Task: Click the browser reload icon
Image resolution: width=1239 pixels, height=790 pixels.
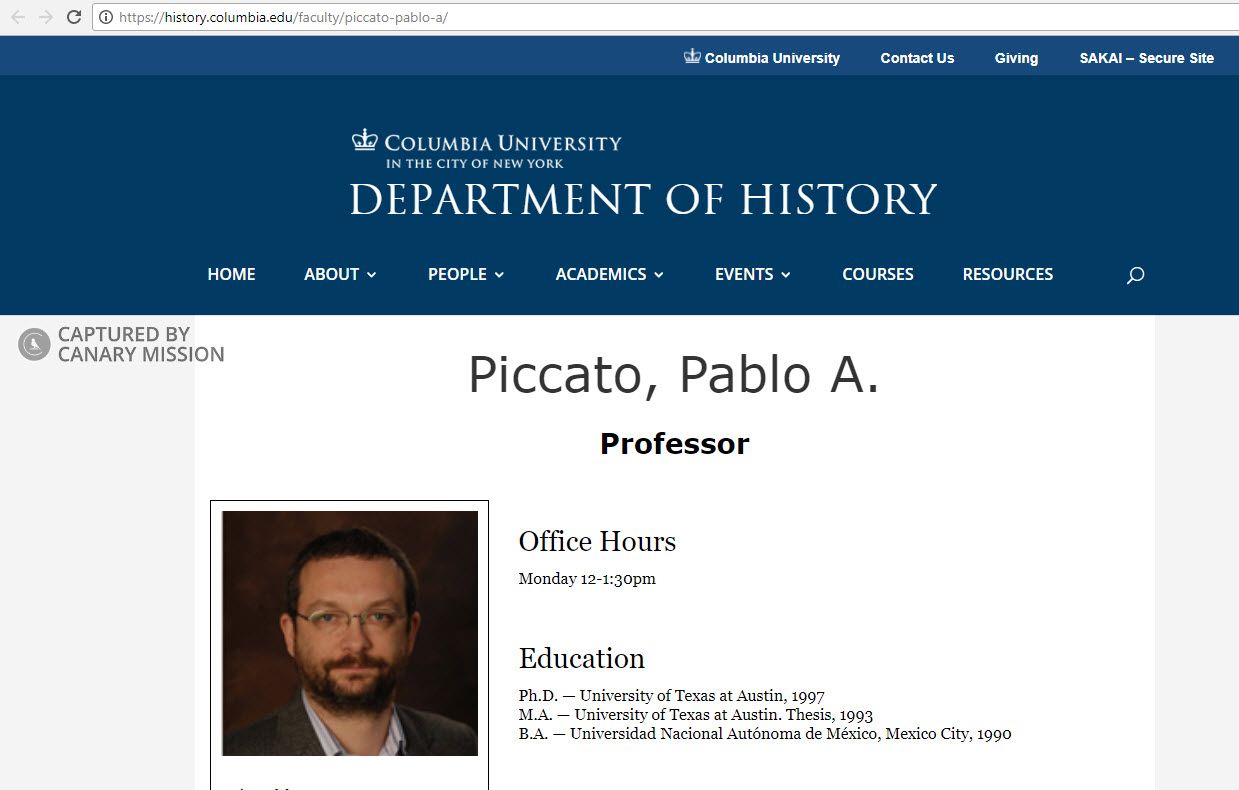Action: point(73,16)
